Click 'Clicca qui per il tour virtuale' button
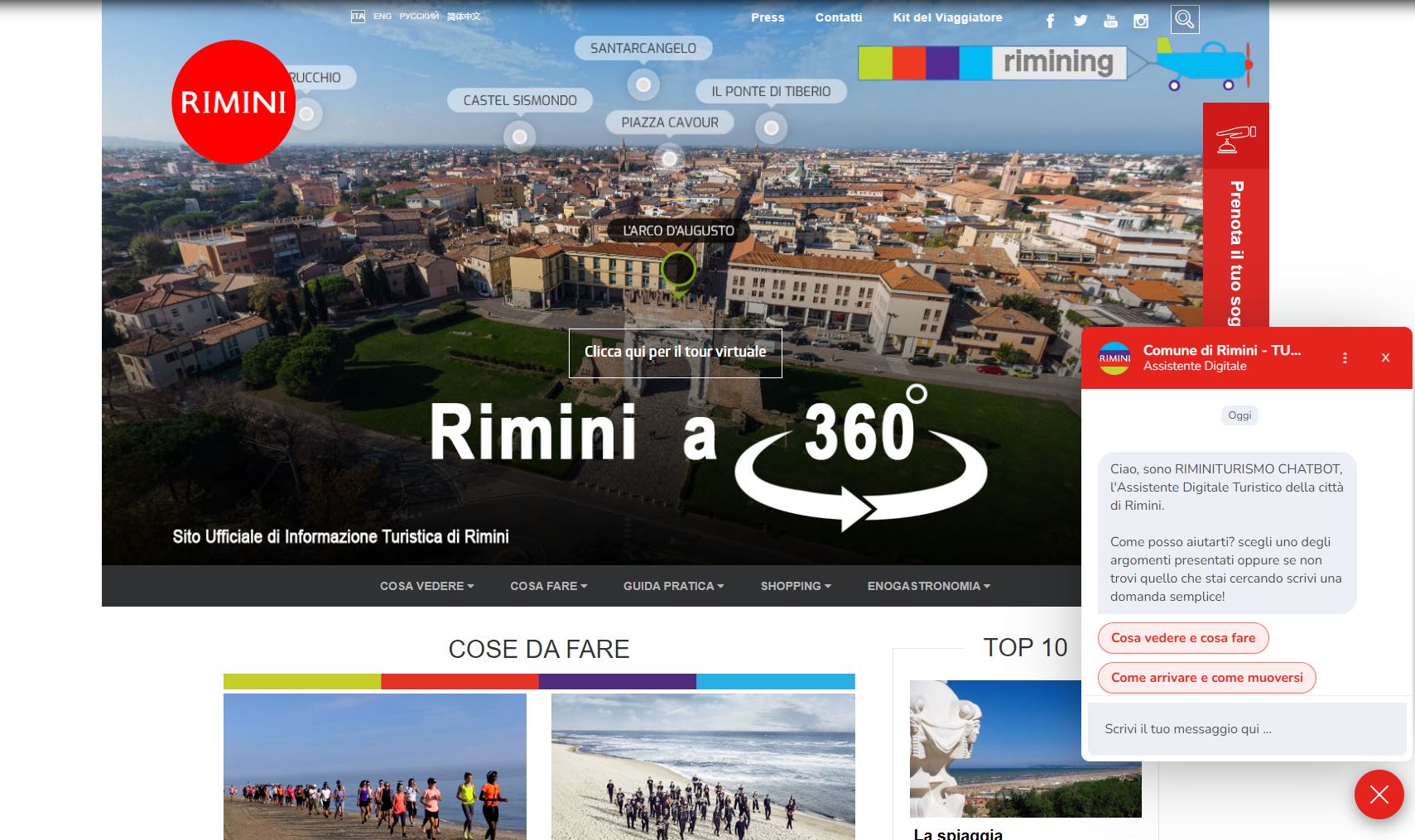The image size is (1415, 840). 675,353
